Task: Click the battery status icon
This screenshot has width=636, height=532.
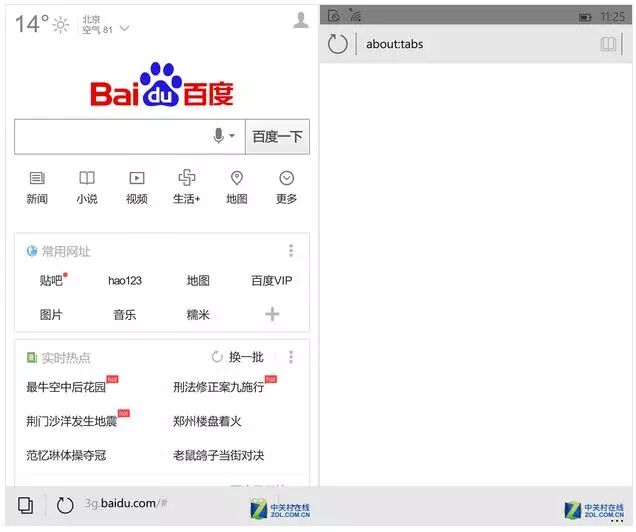Action: pos(585,17)
